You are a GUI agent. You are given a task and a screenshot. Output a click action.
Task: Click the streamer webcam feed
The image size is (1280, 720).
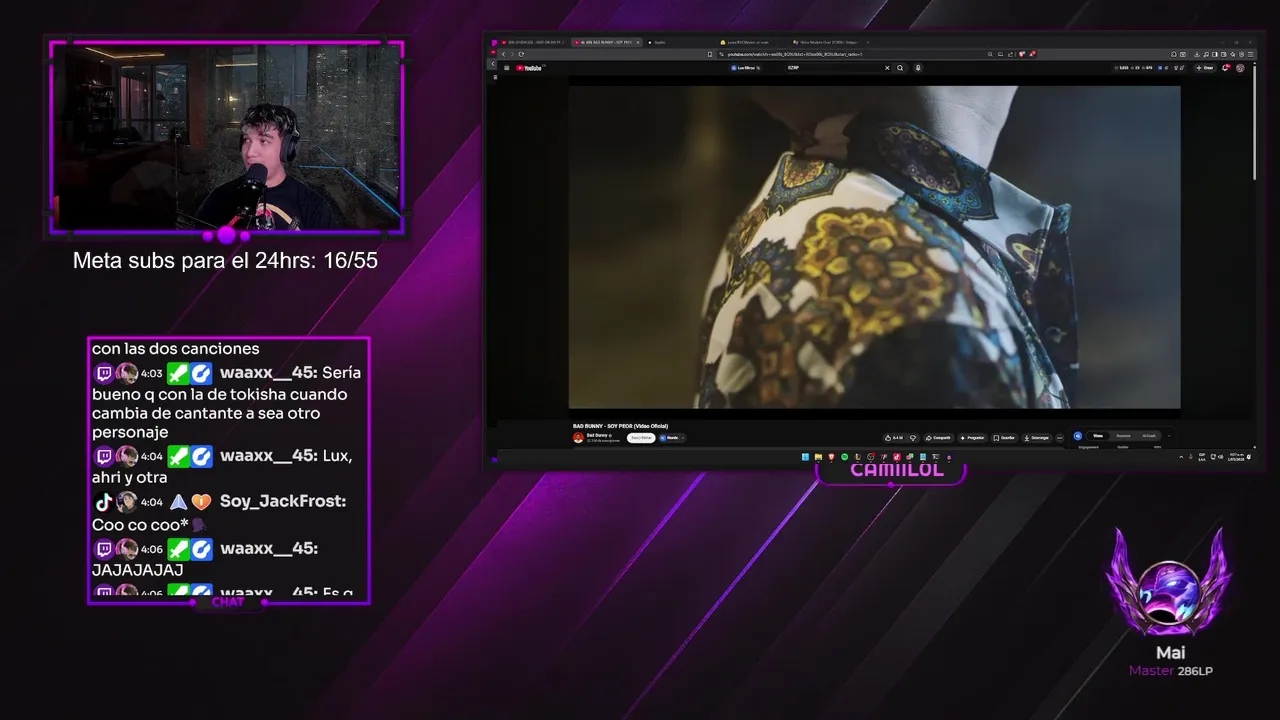[227, 137]
